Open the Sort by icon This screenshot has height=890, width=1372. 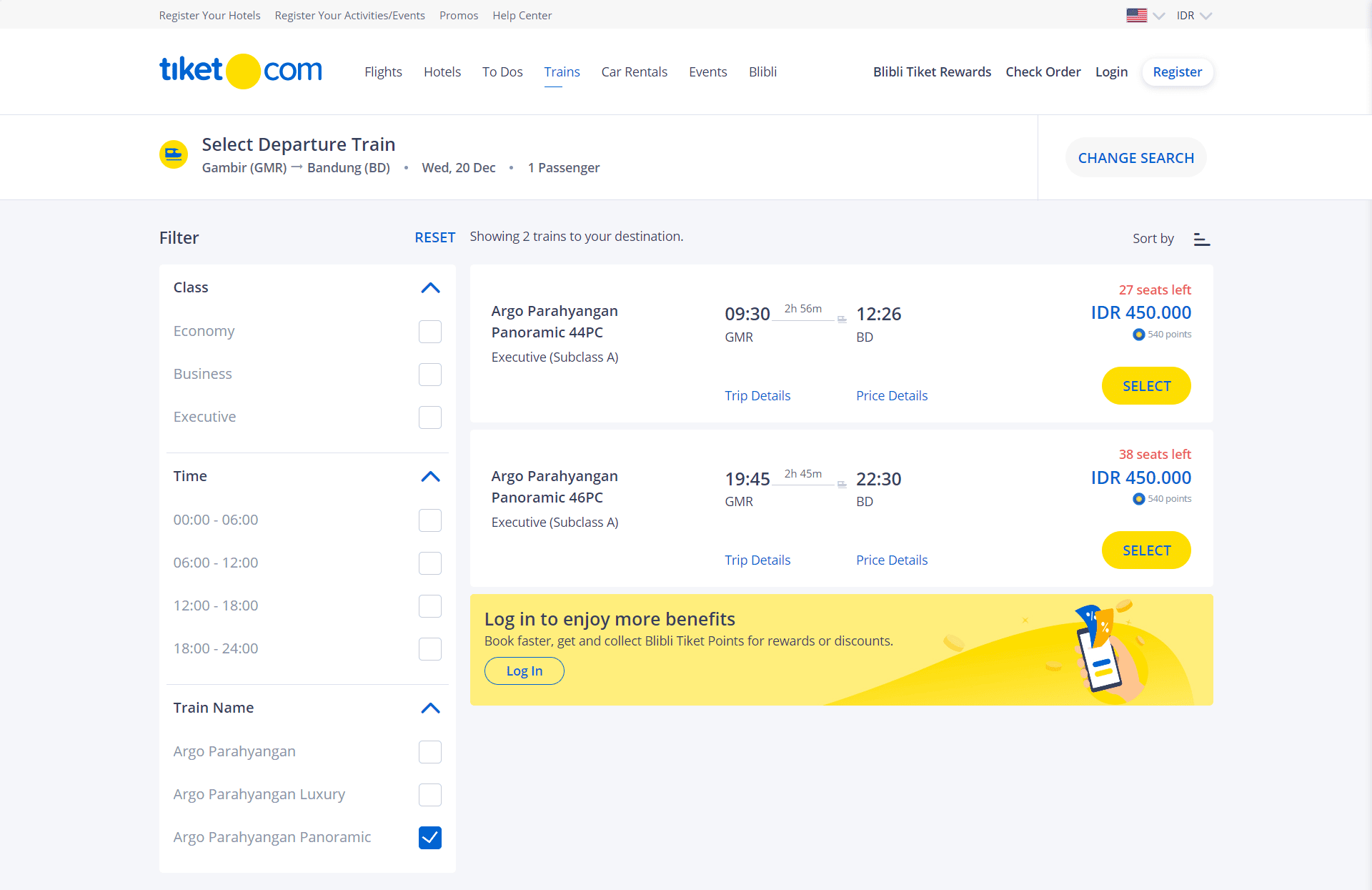1201,239
